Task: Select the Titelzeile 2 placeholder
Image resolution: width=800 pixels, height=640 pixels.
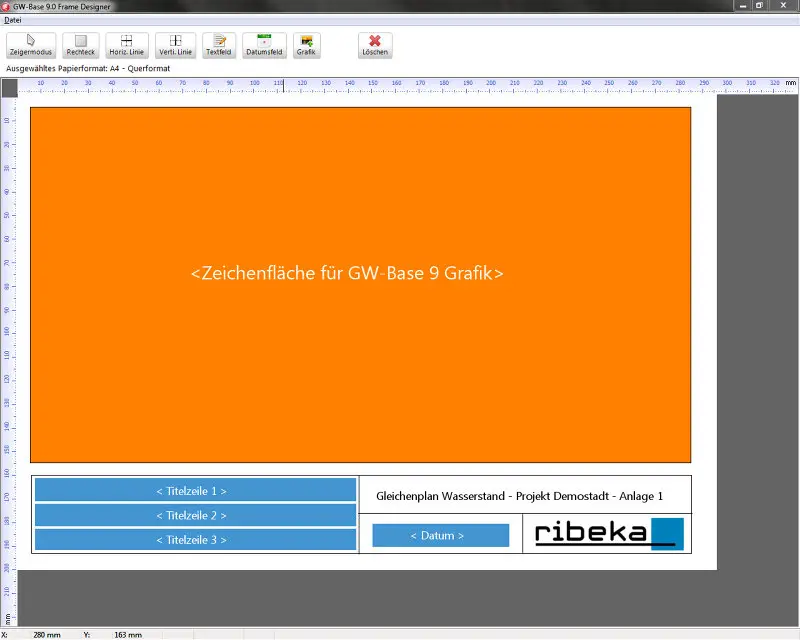Action: pos(195,515)
